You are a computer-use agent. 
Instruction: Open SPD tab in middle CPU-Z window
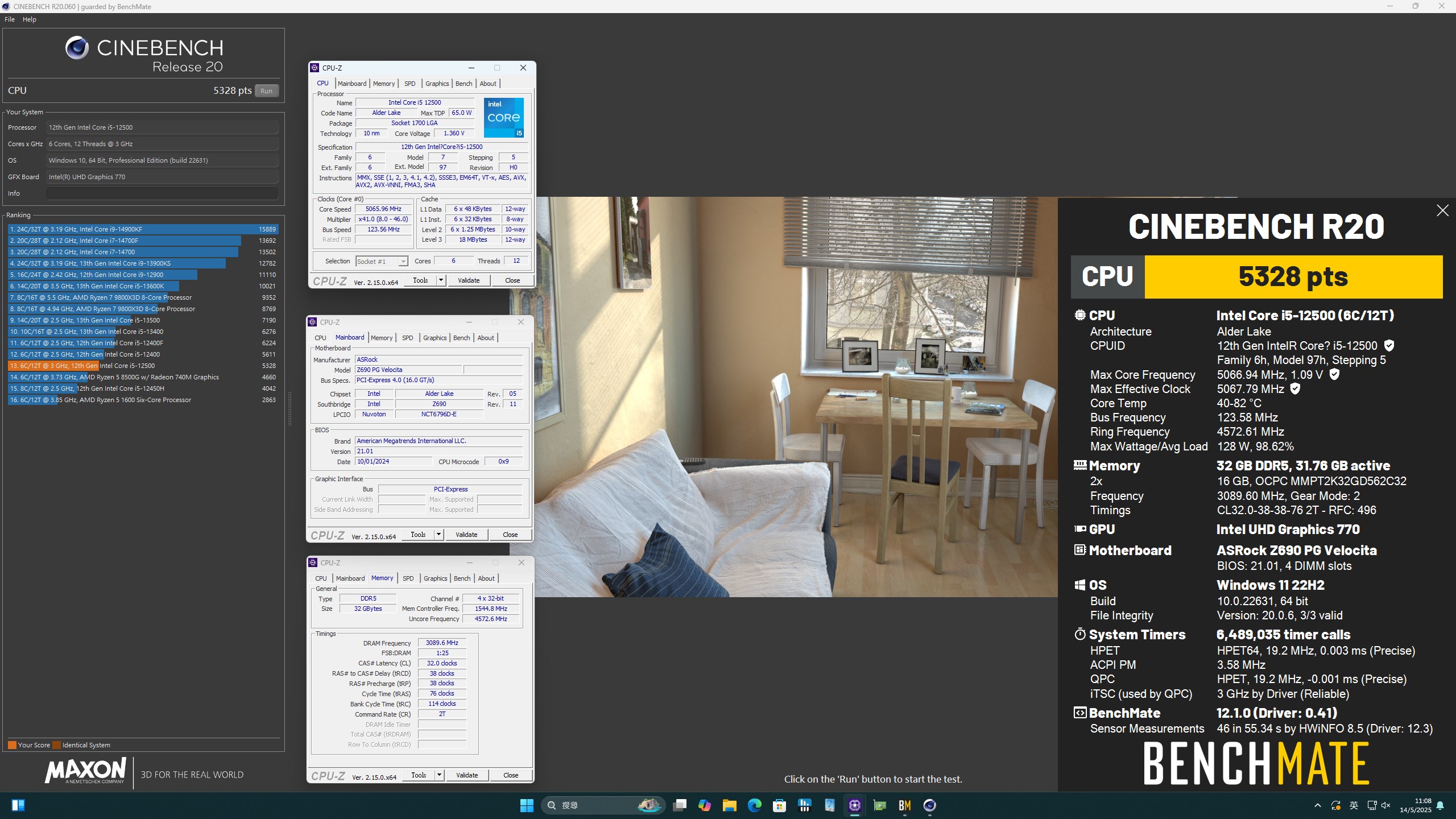[x=407, y=338]
